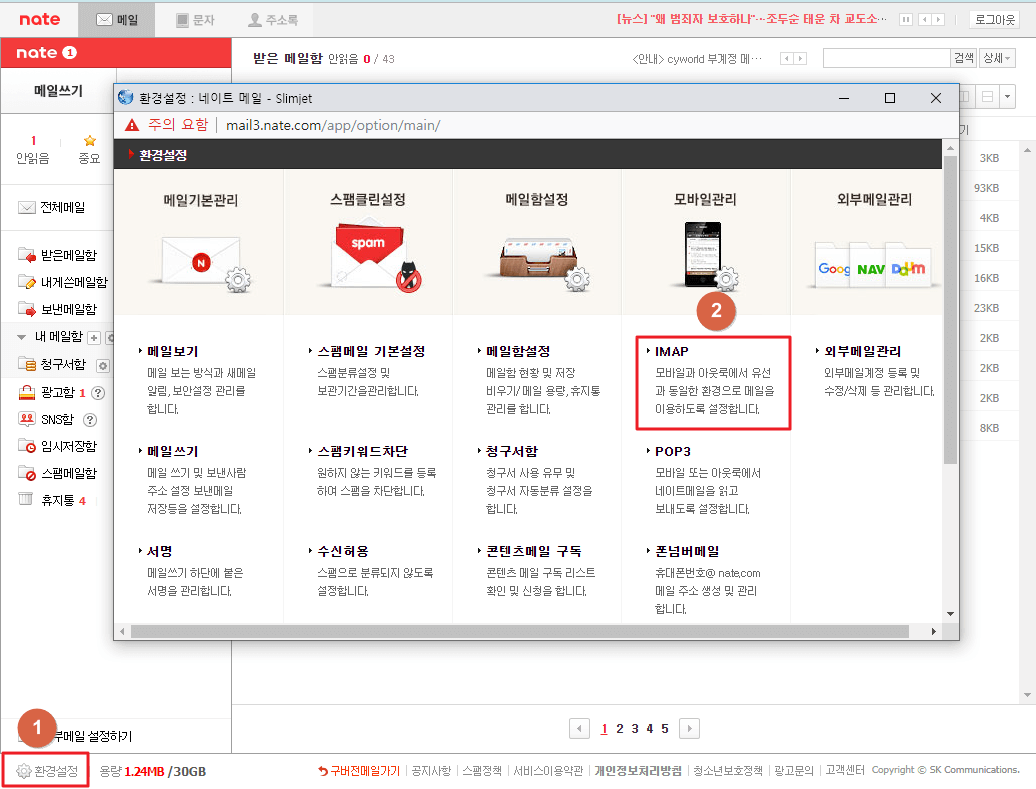
Task: Switch to the 주소록 tab
Action: pyautogui.click(x=273, y=20)
